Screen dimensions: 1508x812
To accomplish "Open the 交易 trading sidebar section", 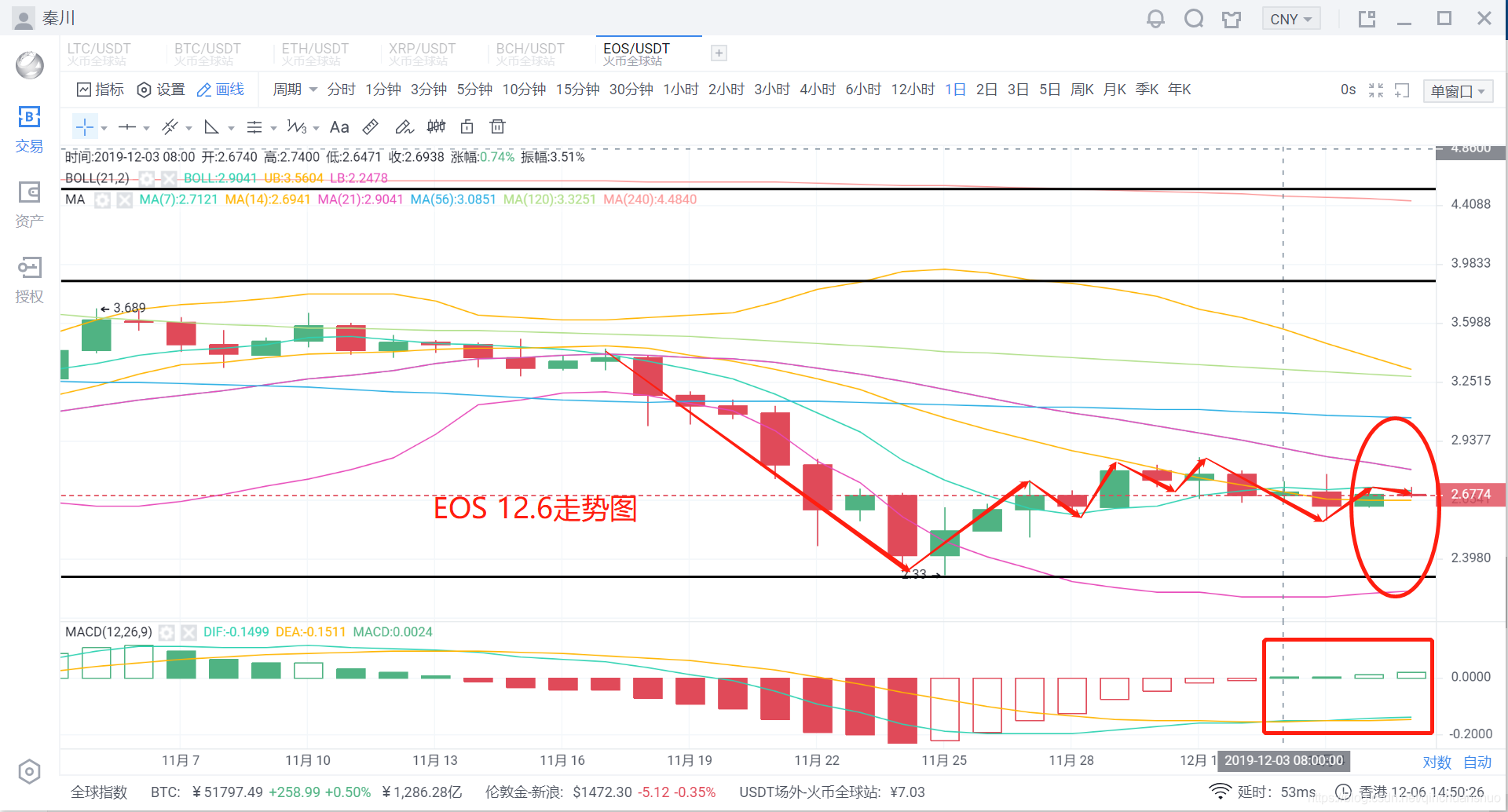I will click(x=29, y=130).
